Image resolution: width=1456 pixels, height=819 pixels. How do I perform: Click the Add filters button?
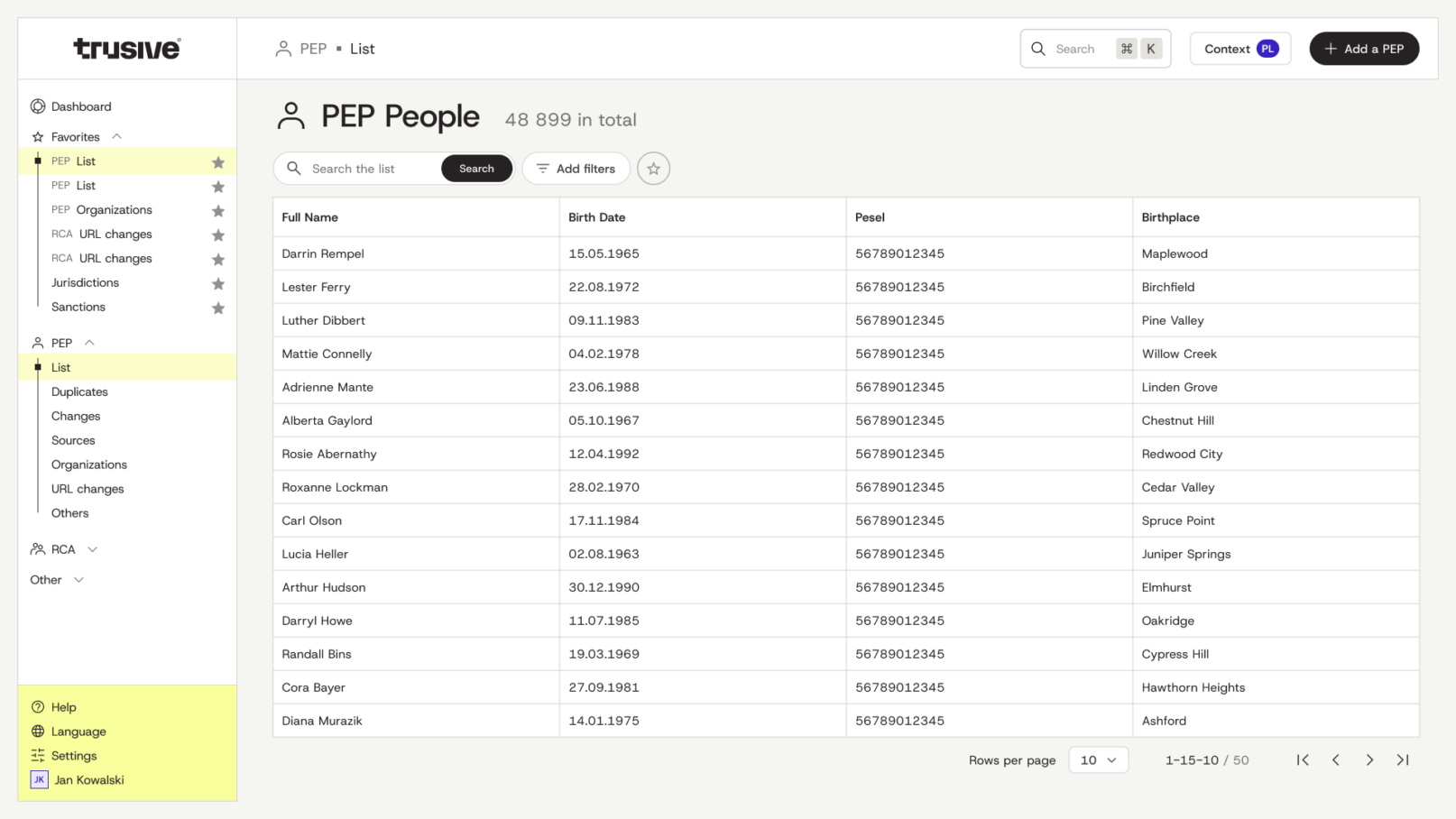coord(576,169)
